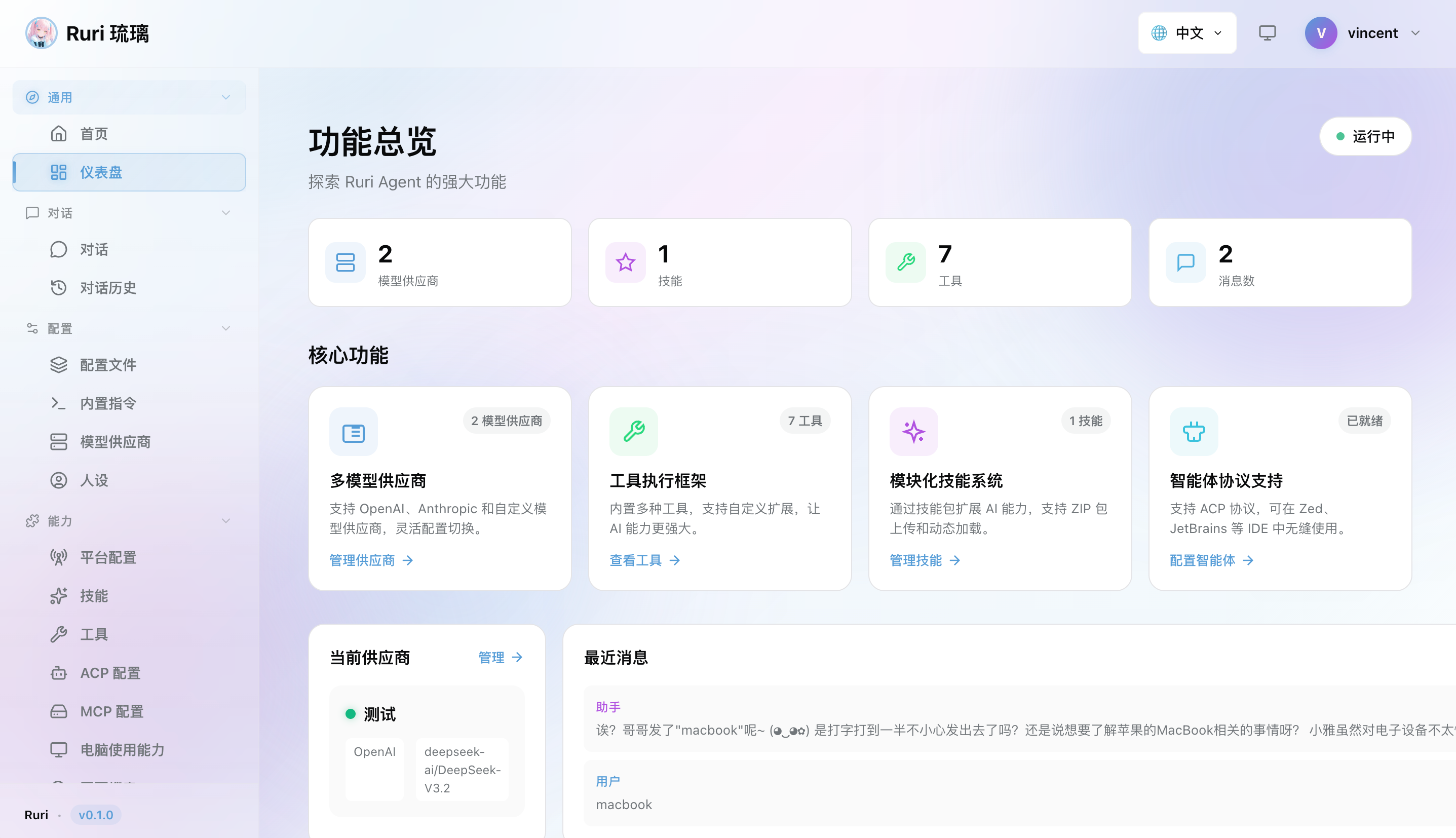
Task: Collapse the 能力 sidebar section
Action: (x=129, y=521)
